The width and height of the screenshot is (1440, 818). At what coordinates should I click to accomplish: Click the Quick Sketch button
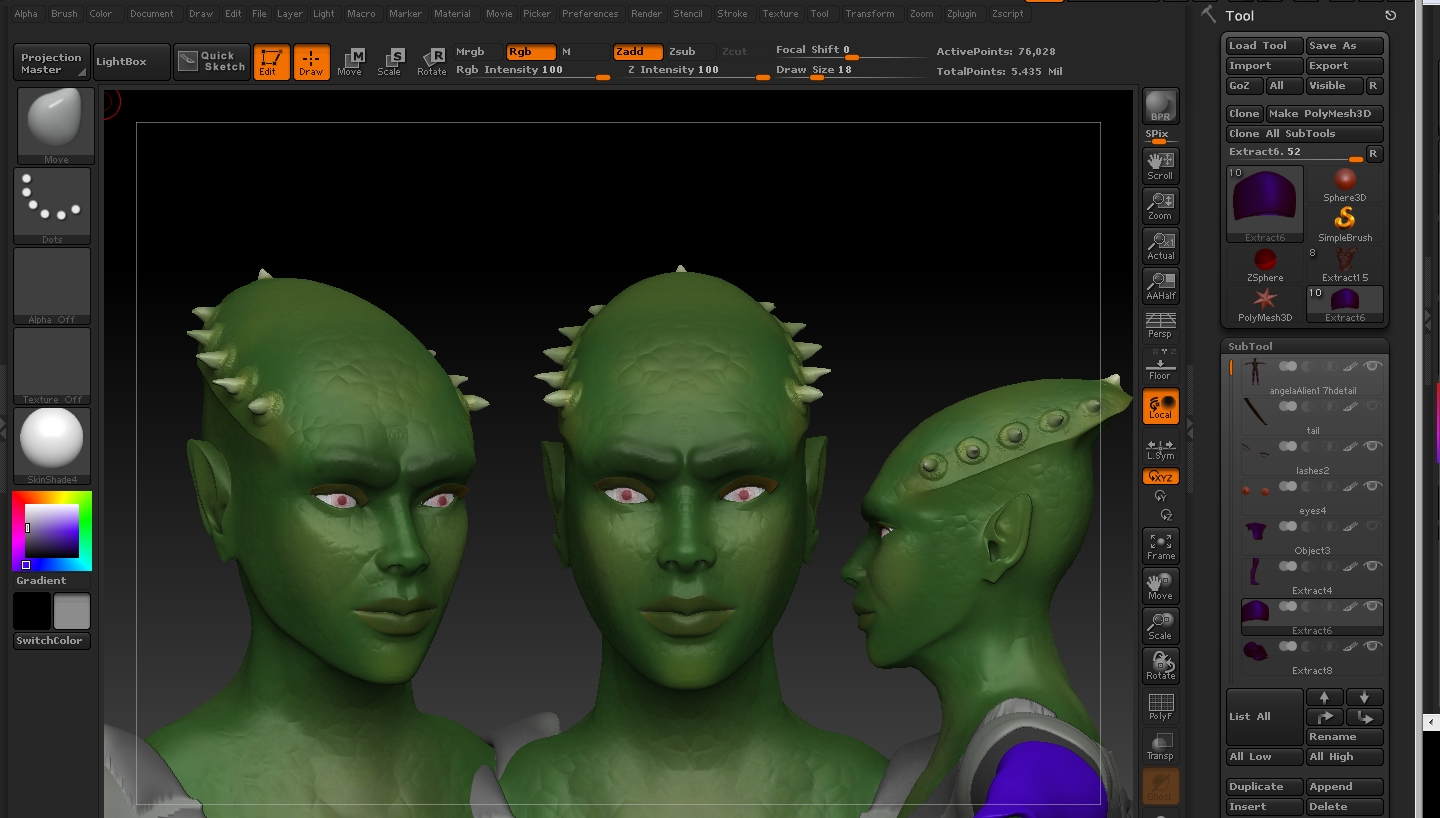(x=211, y=62)
